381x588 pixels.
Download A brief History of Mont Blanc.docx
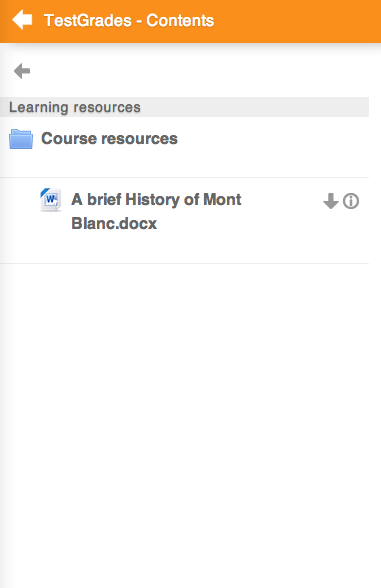click(331, 201)
